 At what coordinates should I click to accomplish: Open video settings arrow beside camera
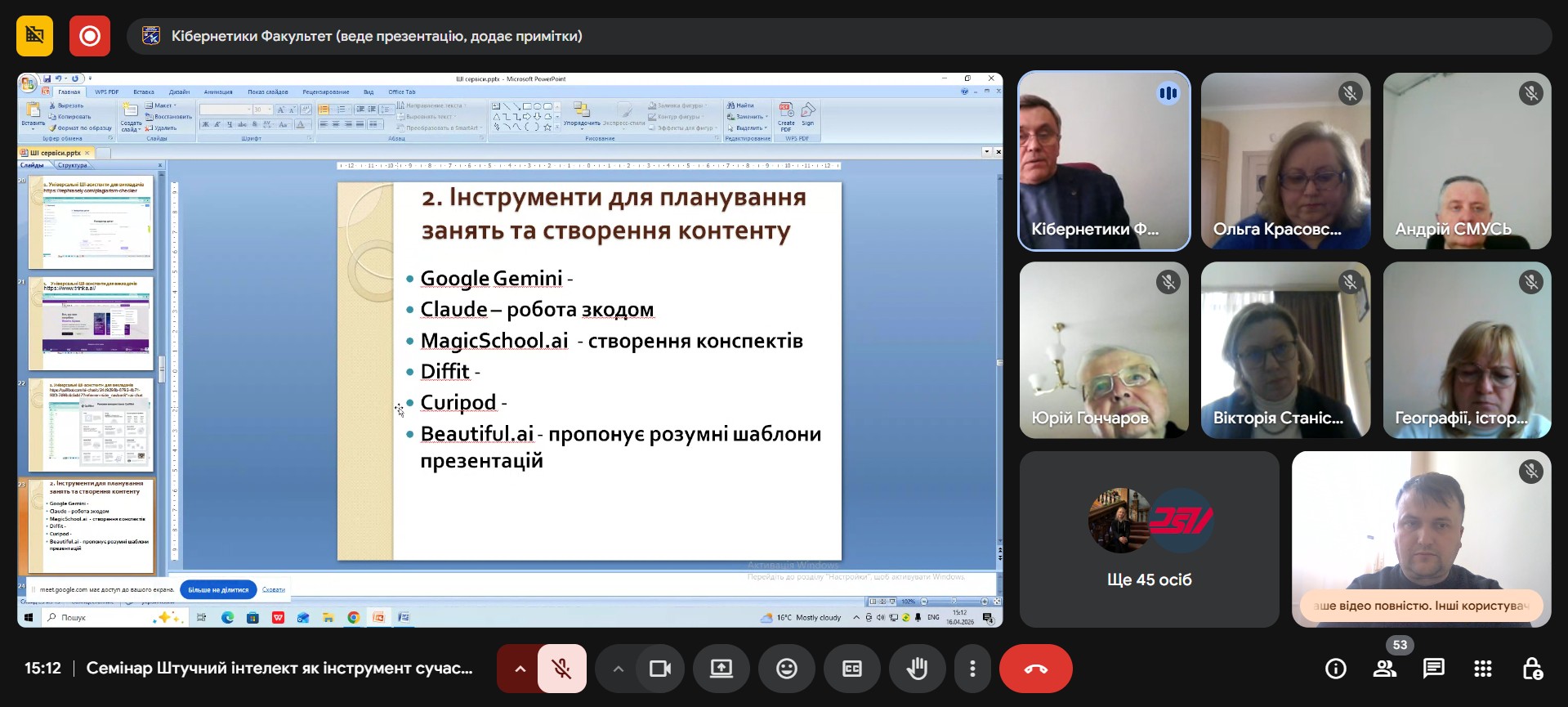point(618,669)
